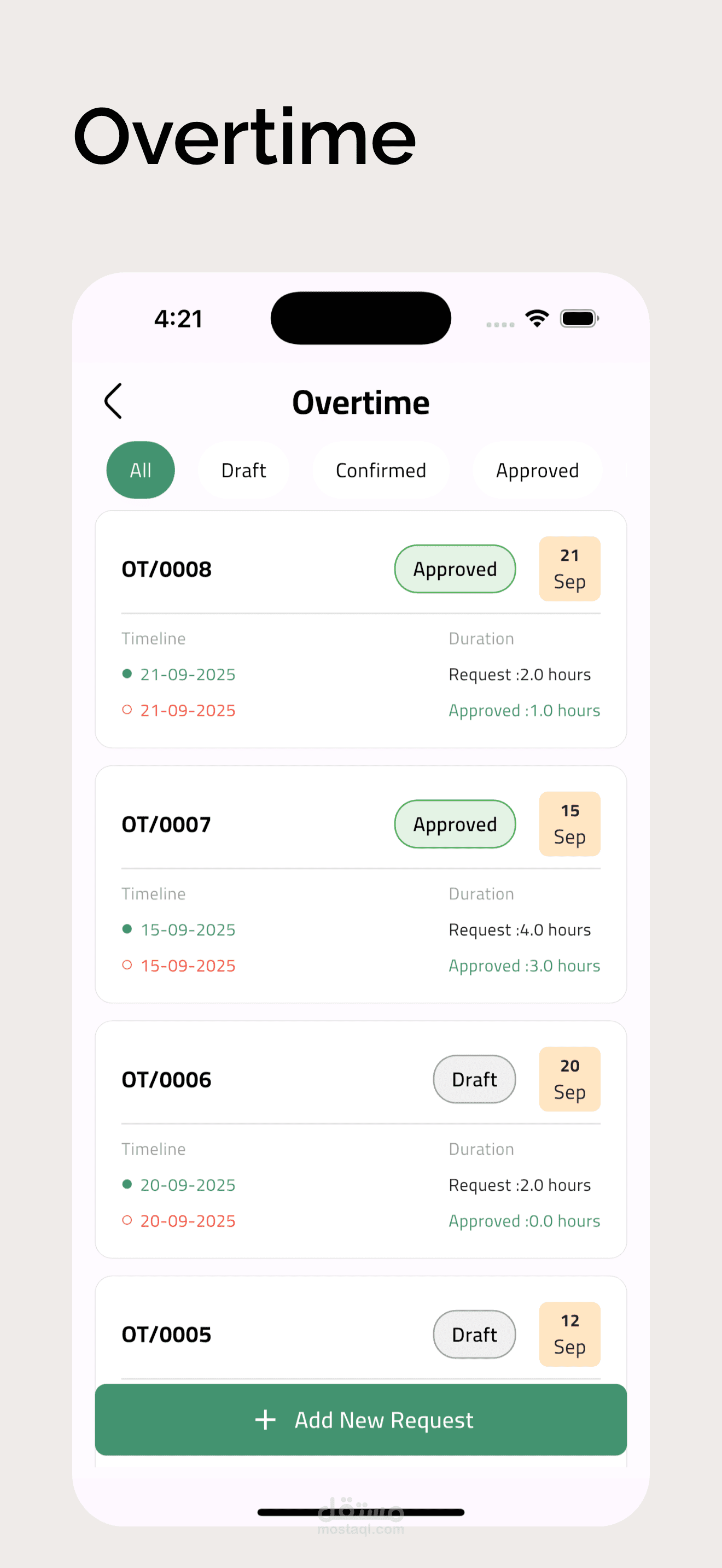The width and height of the screenshot is (722, 1568).
Task: Click the Draft badge on OT/0006
Action: point(474,1079)
